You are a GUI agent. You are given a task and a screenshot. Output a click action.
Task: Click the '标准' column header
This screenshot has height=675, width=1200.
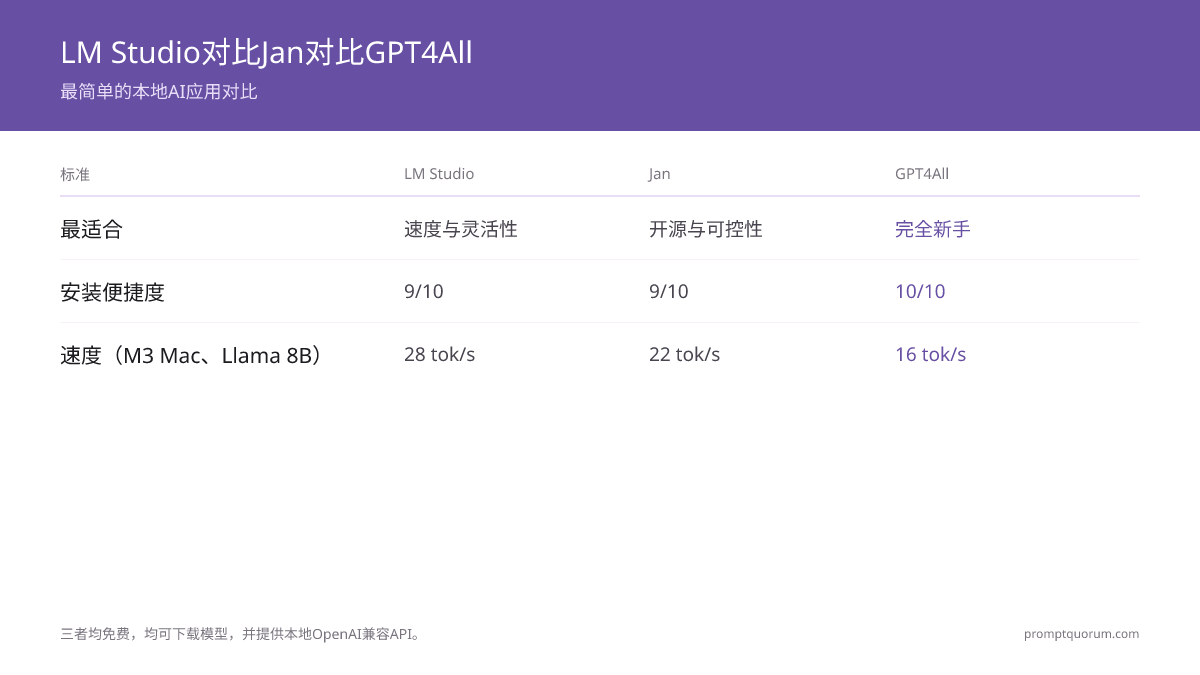click(75, 174)
